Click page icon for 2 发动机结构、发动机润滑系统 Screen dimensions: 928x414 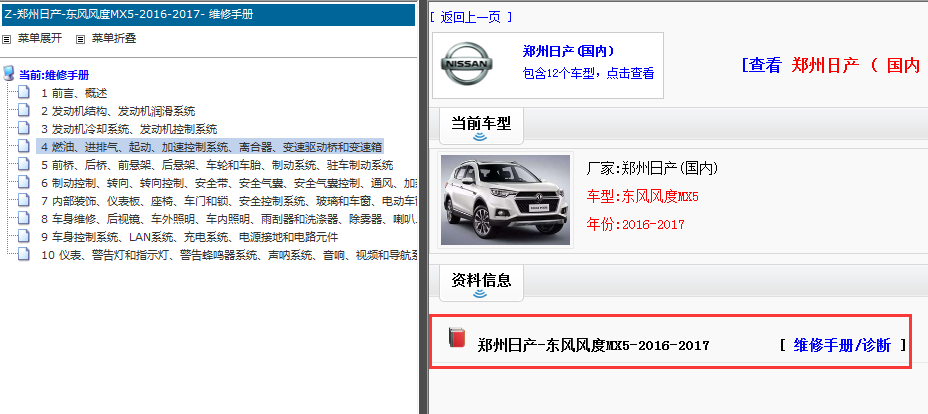click(23, 110)
